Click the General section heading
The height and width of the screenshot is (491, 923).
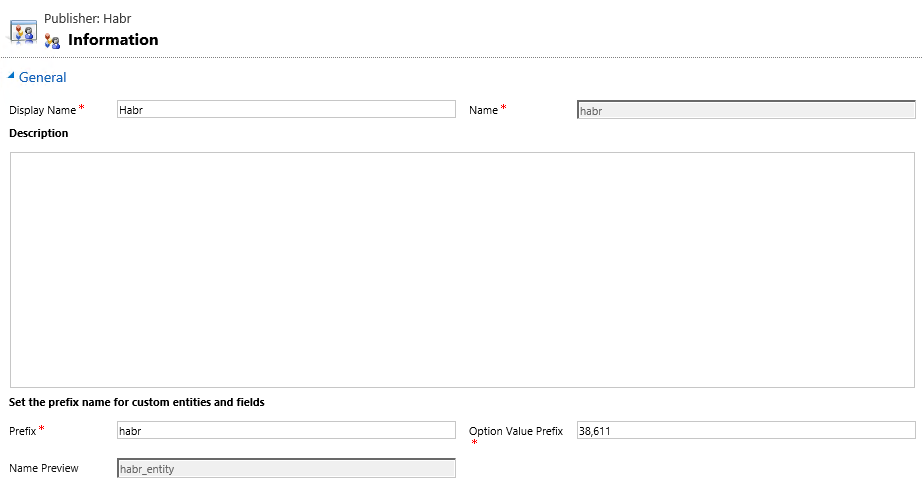pyautogui.click(x=42, y=77)
